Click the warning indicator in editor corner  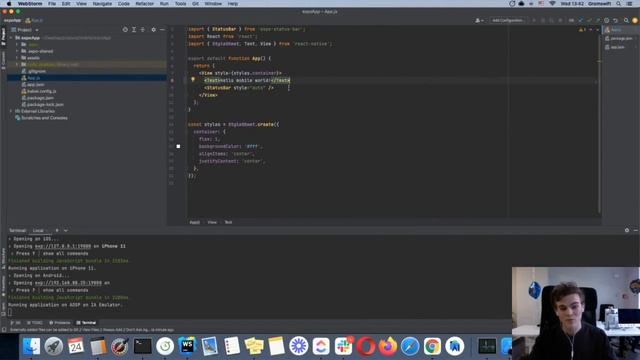point(582,30)
